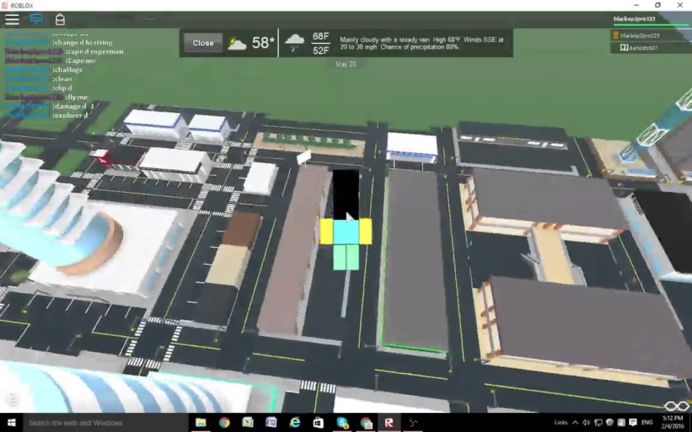Open Skype from the taskbar
The image size is (692, 432).
(x=342, y=423)
